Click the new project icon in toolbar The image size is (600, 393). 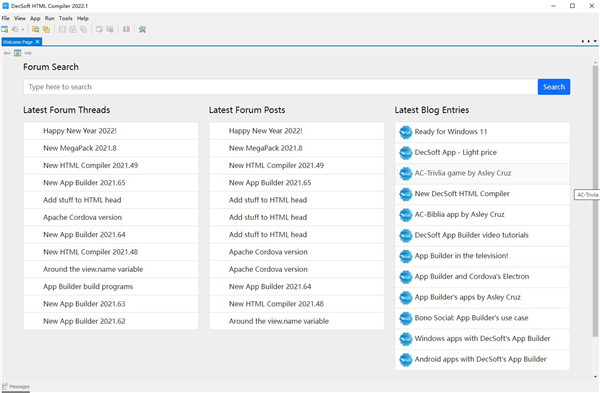click(x=5, y=29)
